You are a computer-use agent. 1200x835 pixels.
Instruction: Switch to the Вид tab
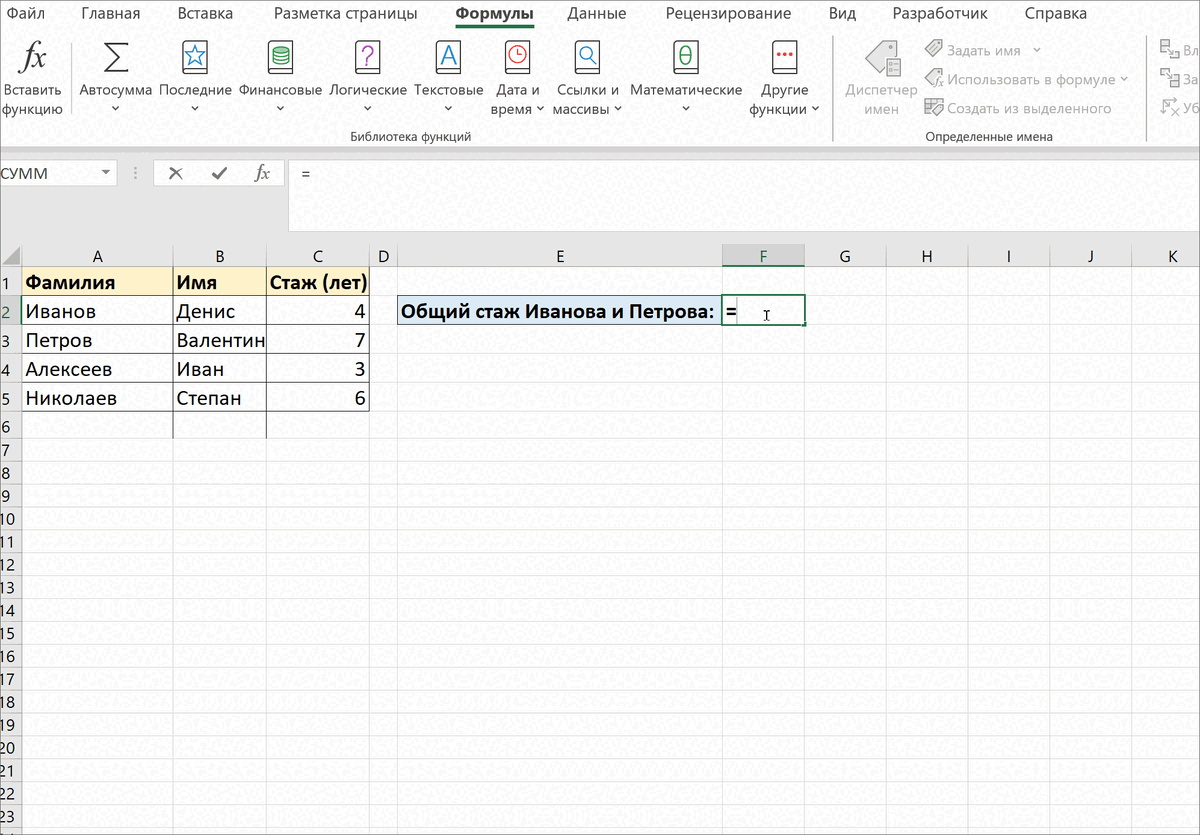pos(842,14)
